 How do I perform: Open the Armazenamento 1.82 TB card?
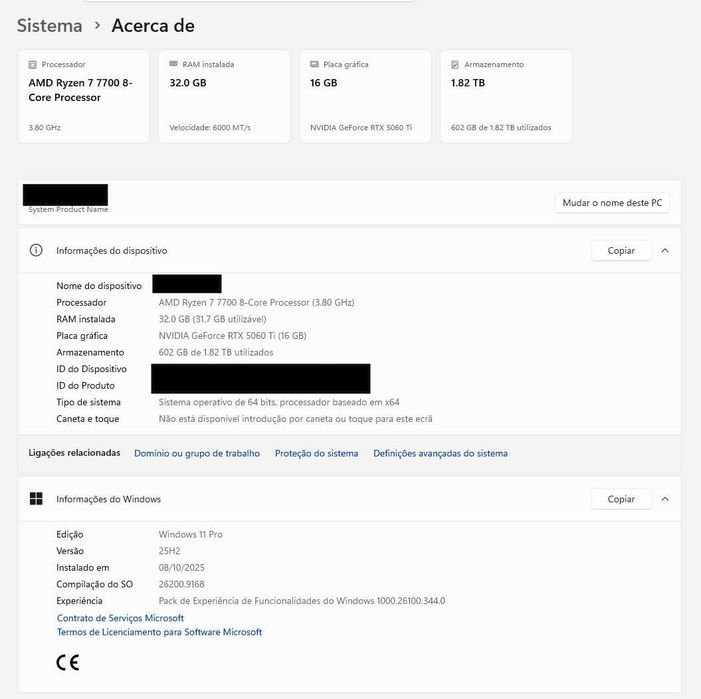click(x=506, y=97)
